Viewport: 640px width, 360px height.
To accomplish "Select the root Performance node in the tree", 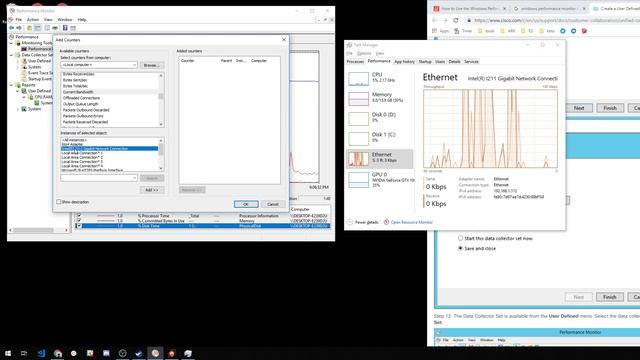I will click(x=27, y=37).
